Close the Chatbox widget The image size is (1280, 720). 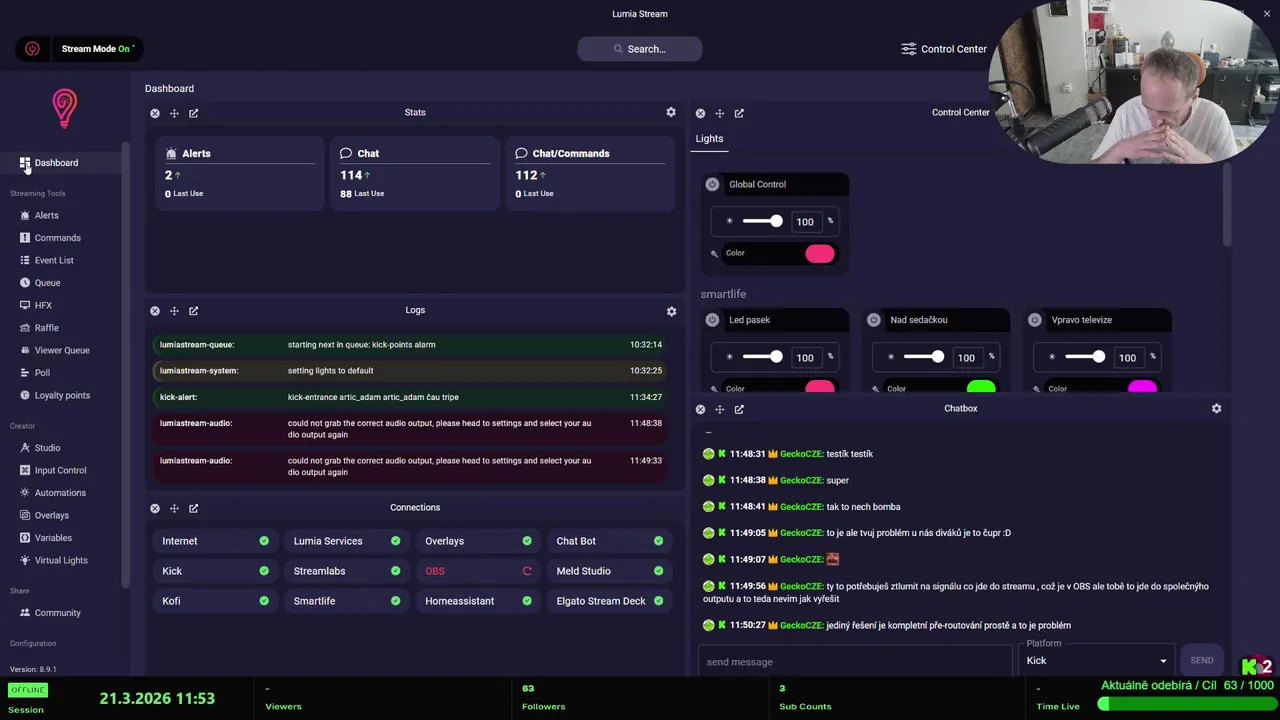coord(700,409)
